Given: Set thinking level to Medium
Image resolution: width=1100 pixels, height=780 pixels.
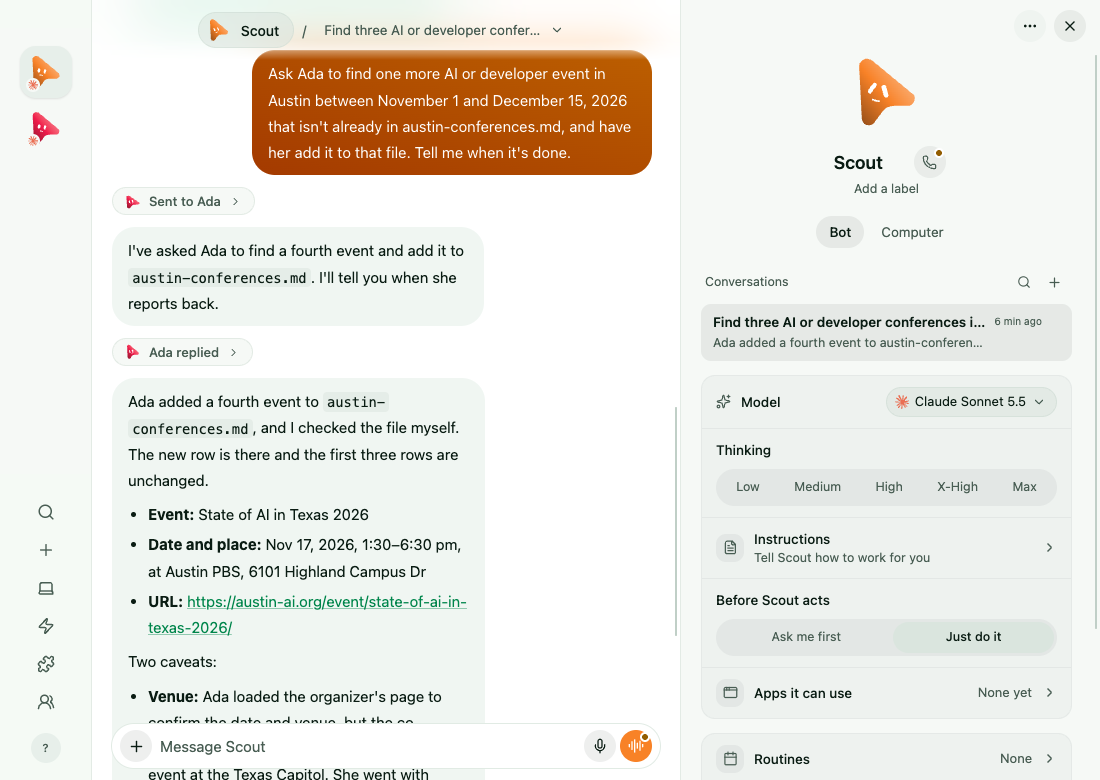Looking at the screenshot, I should pyautogui.click(x=817, y=487).
